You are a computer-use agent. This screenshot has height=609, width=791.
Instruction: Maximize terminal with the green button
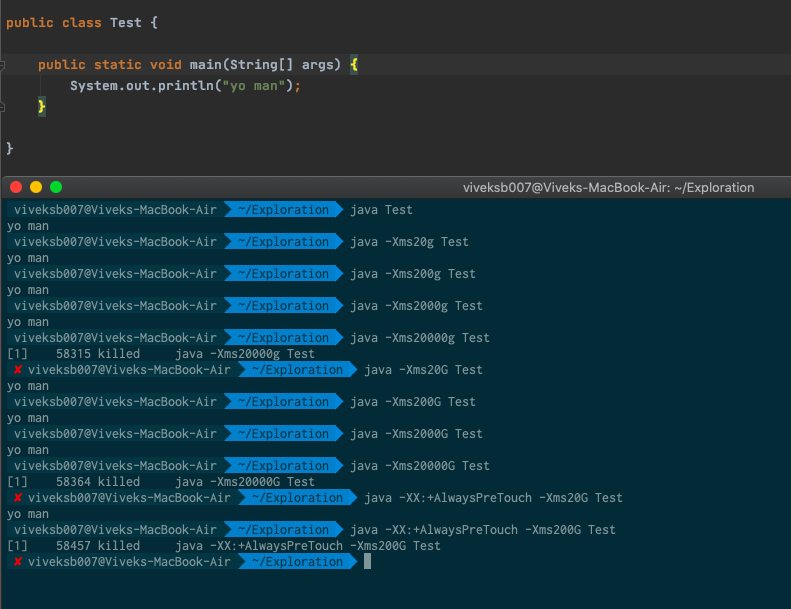click(x=56, y=187)
